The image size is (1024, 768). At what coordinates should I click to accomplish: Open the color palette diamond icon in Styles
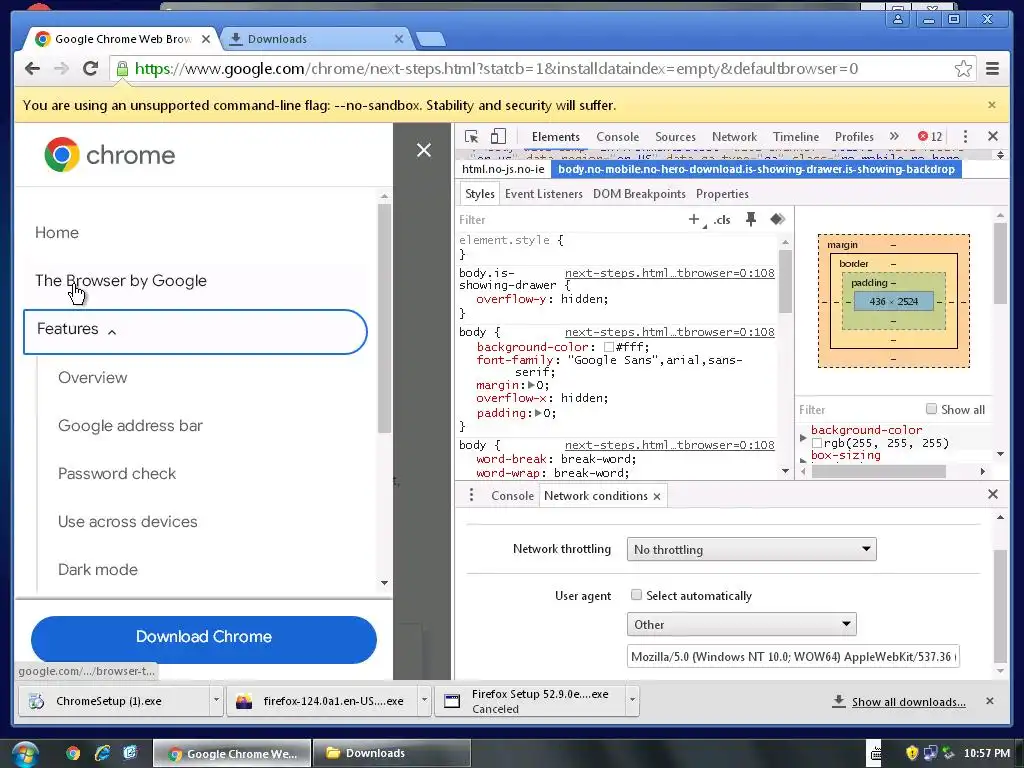click(777, 219)
